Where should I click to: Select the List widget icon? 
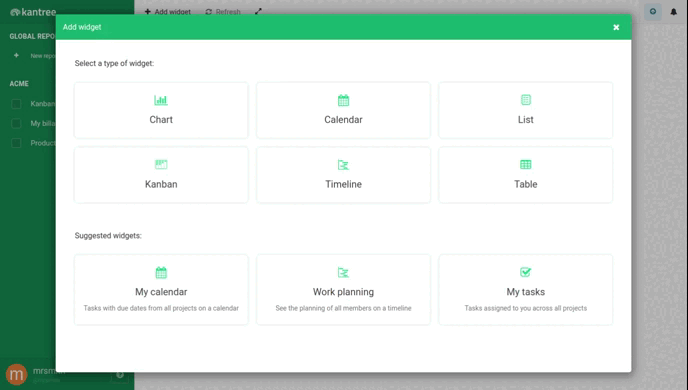526,100
